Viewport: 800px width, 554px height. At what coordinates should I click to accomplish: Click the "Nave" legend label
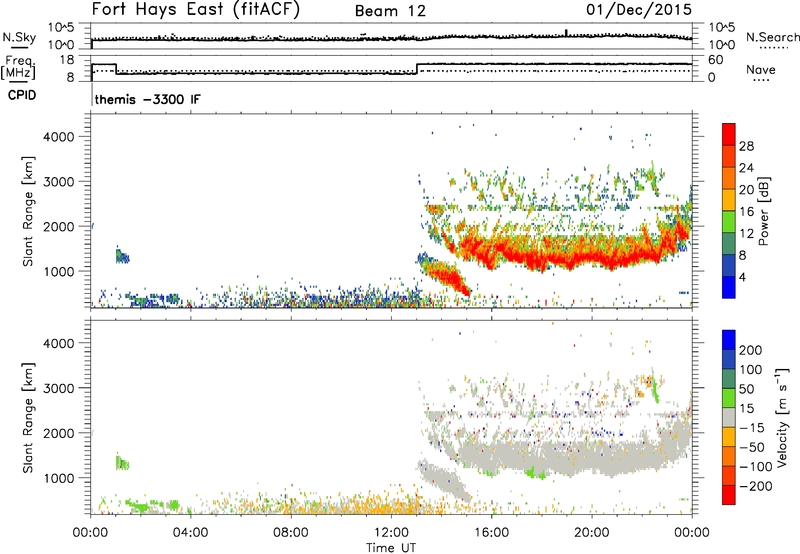761,70
